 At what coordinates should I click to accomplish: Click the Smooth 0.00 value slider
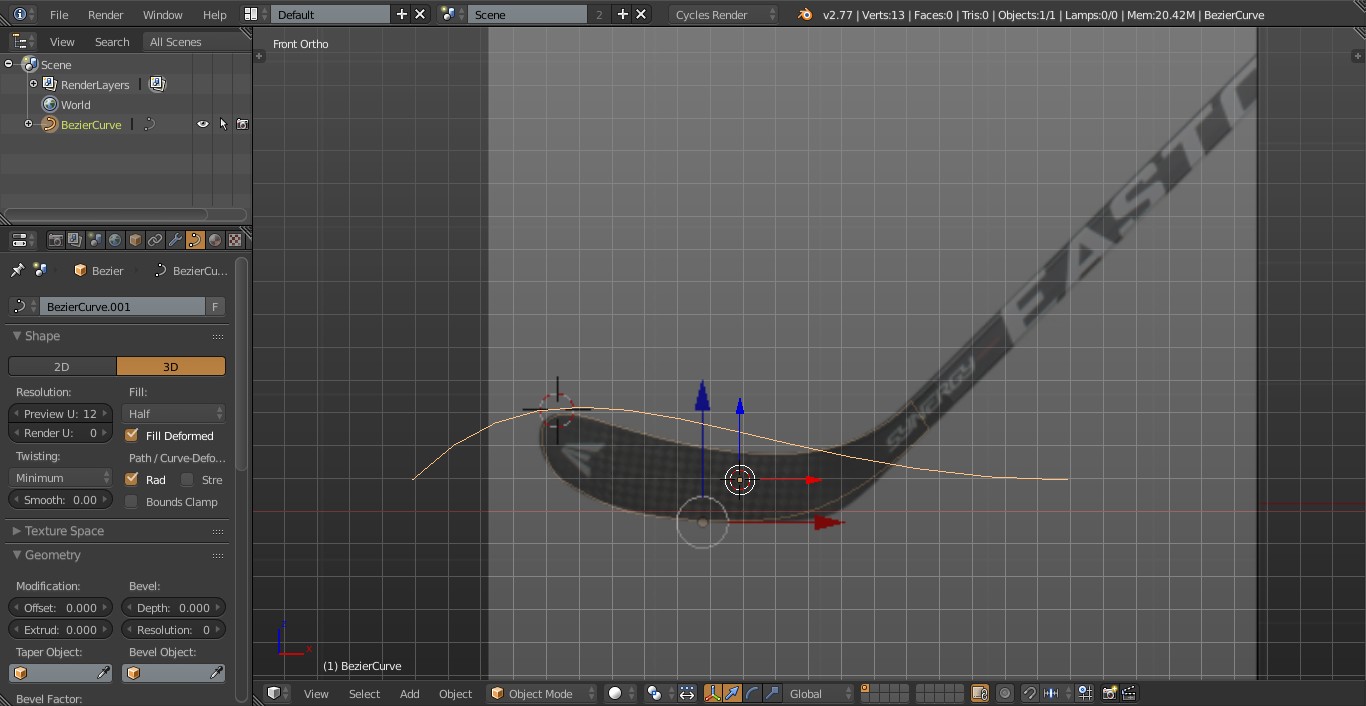pos(61,500)
